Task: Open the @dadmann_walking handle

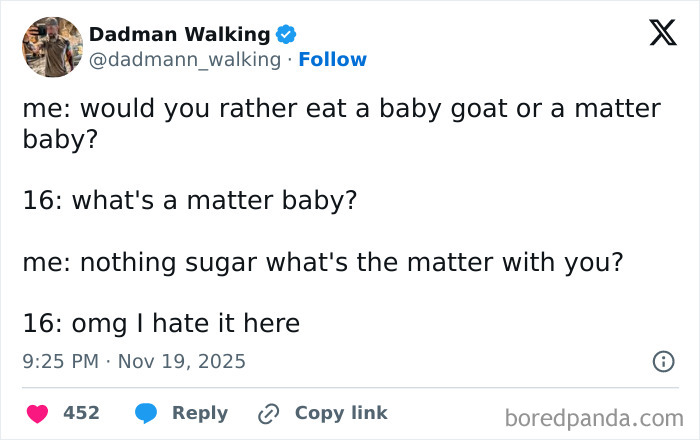Action: (184, 60)
